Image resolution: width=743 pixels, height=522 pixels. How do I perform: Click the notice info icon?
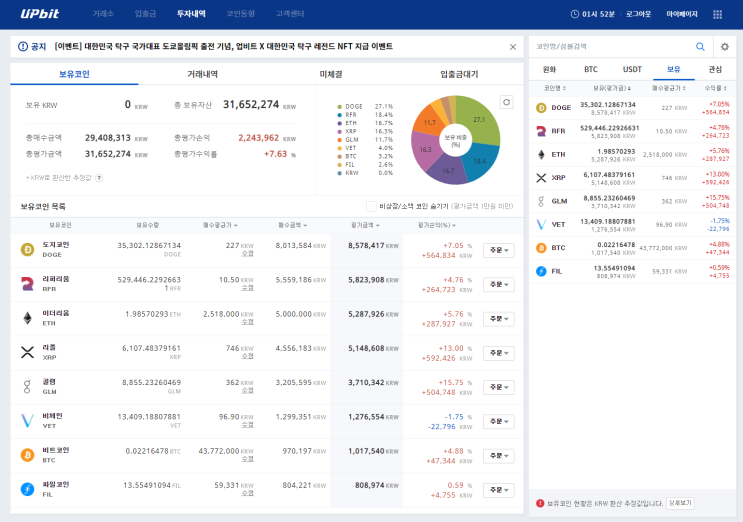(x=23, y=46)
